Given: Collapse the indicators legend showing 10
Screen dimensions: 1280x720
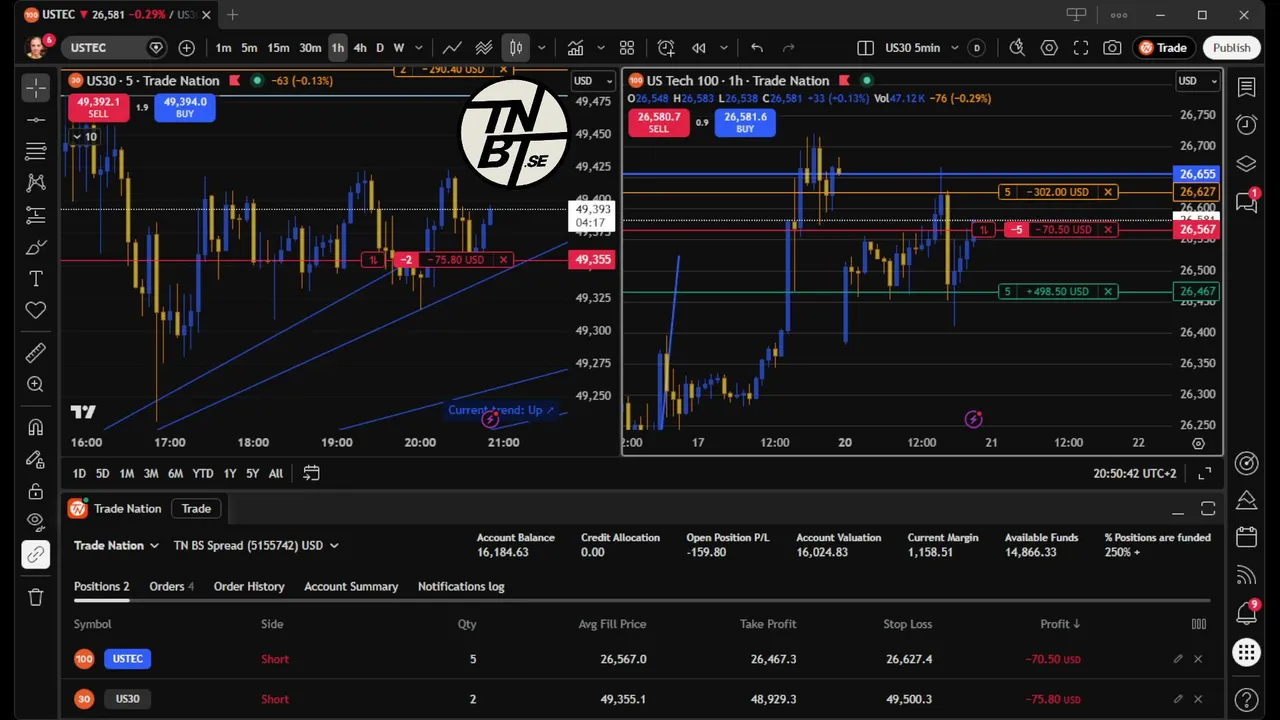Looking at the screenshot, I should [x=84, y=136].
